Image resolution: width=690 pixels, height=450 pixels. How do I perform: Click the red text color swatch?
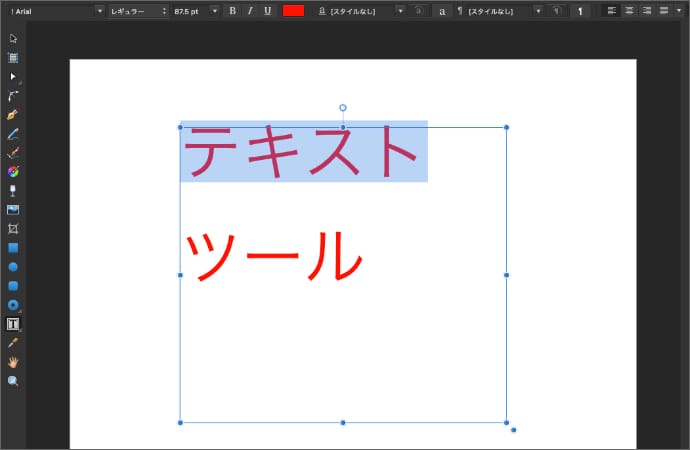pos(294,10)
